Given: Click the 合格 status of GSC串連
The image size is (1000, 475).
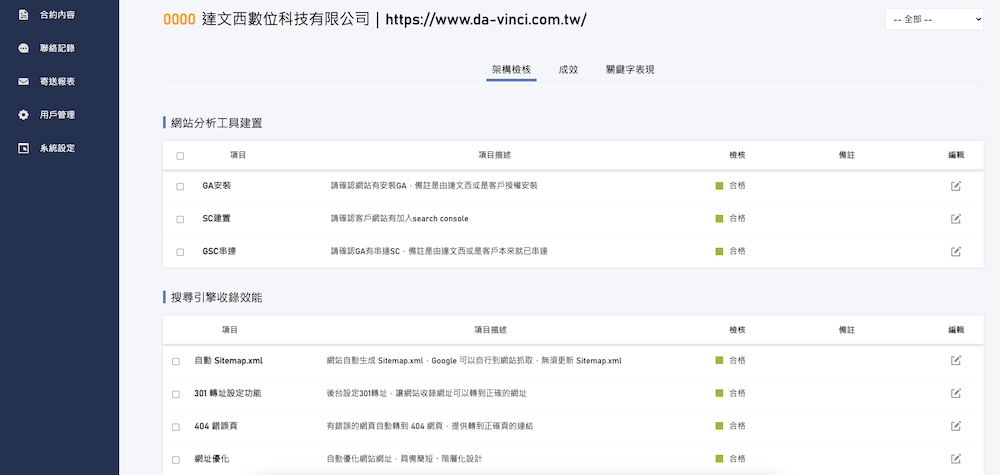Looking at the screenshot, I should click(737, 251).
